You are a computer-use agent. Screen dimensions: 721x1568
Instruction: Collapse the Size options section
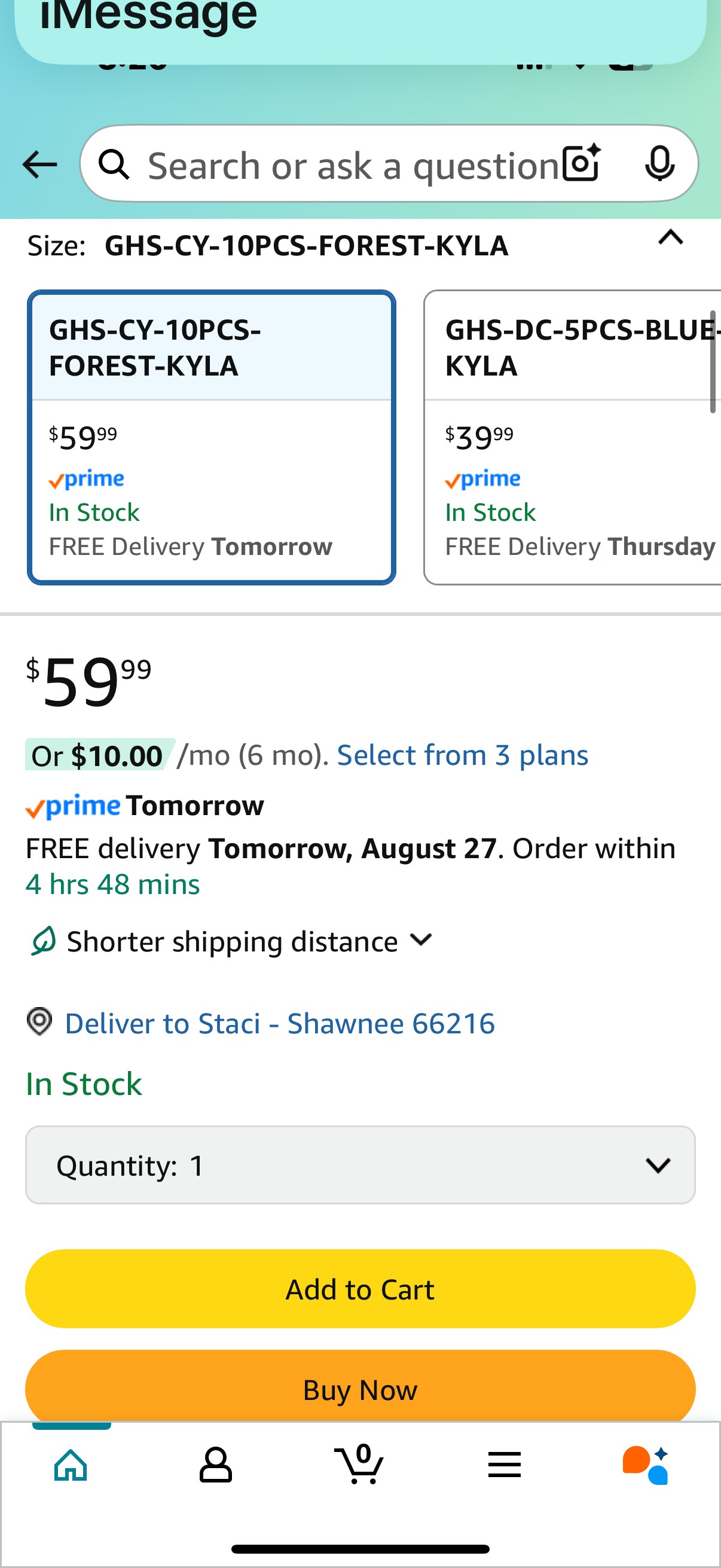[671, 238]
